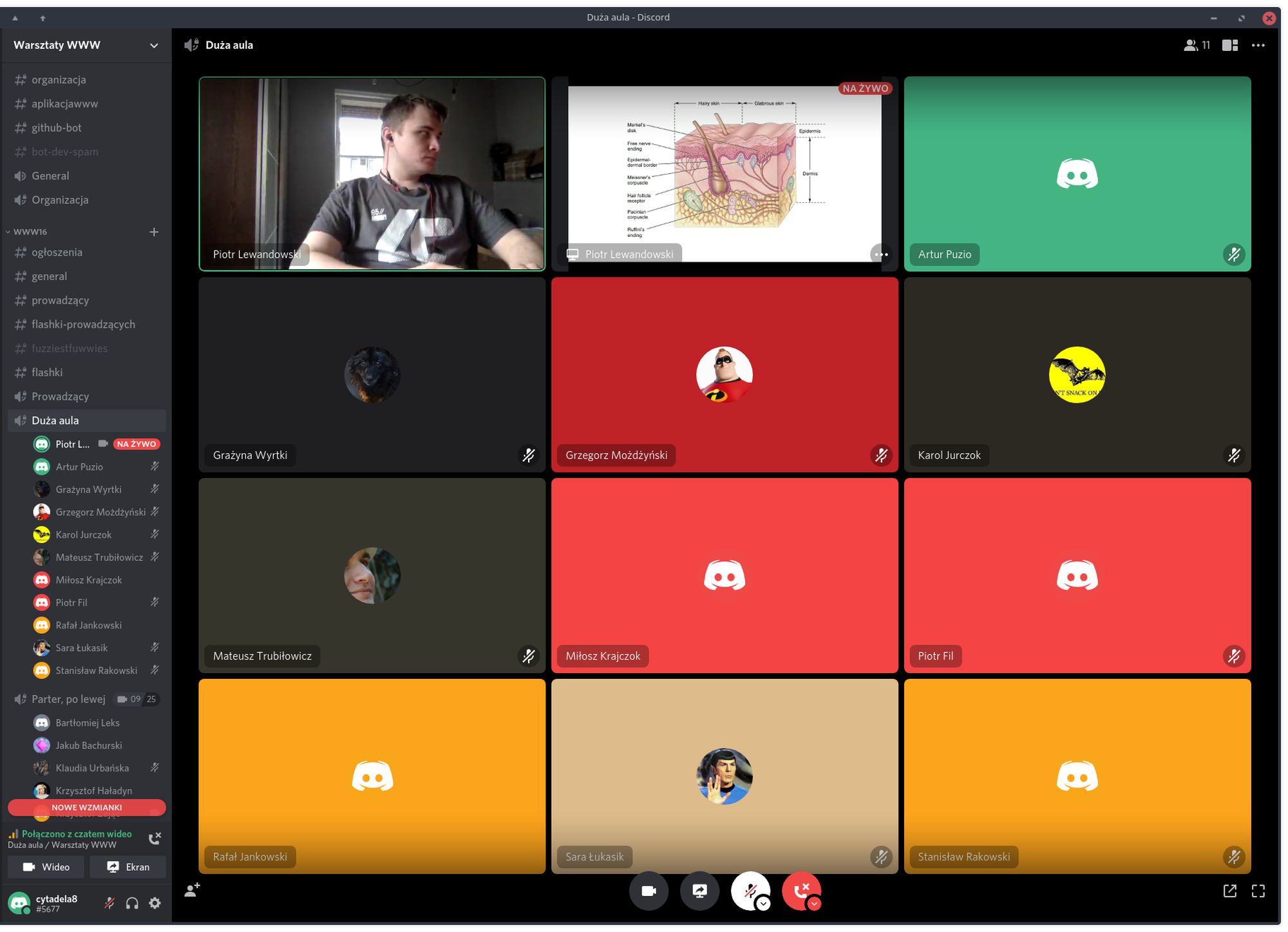The height and width of the screenshot is (932, 1288).
Task: Open the member list icon showing 11
Action: (1197, 45)
